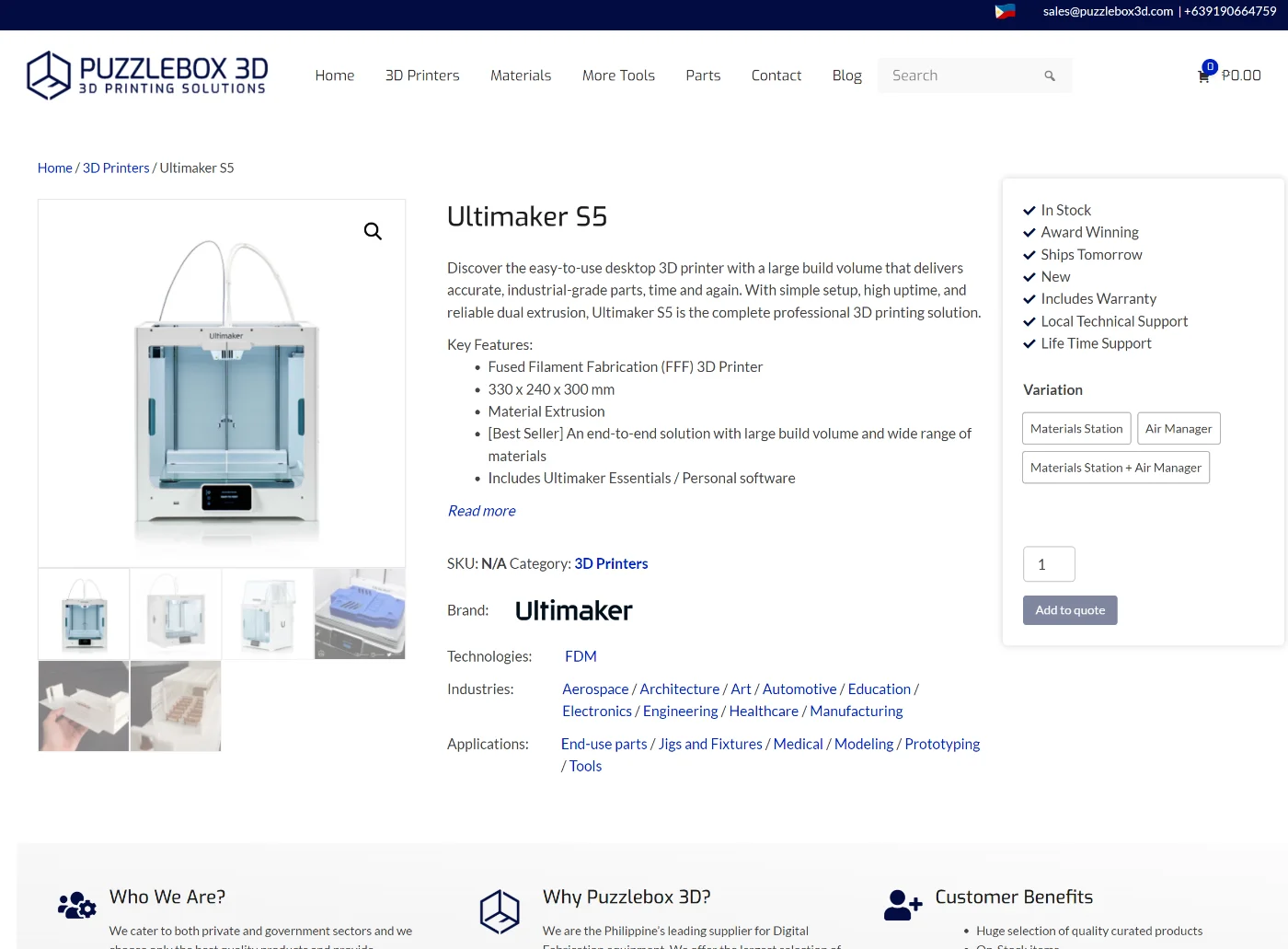Click the Read more link
This screenshot has height=949, width=1288.
(x=481, y=511)
